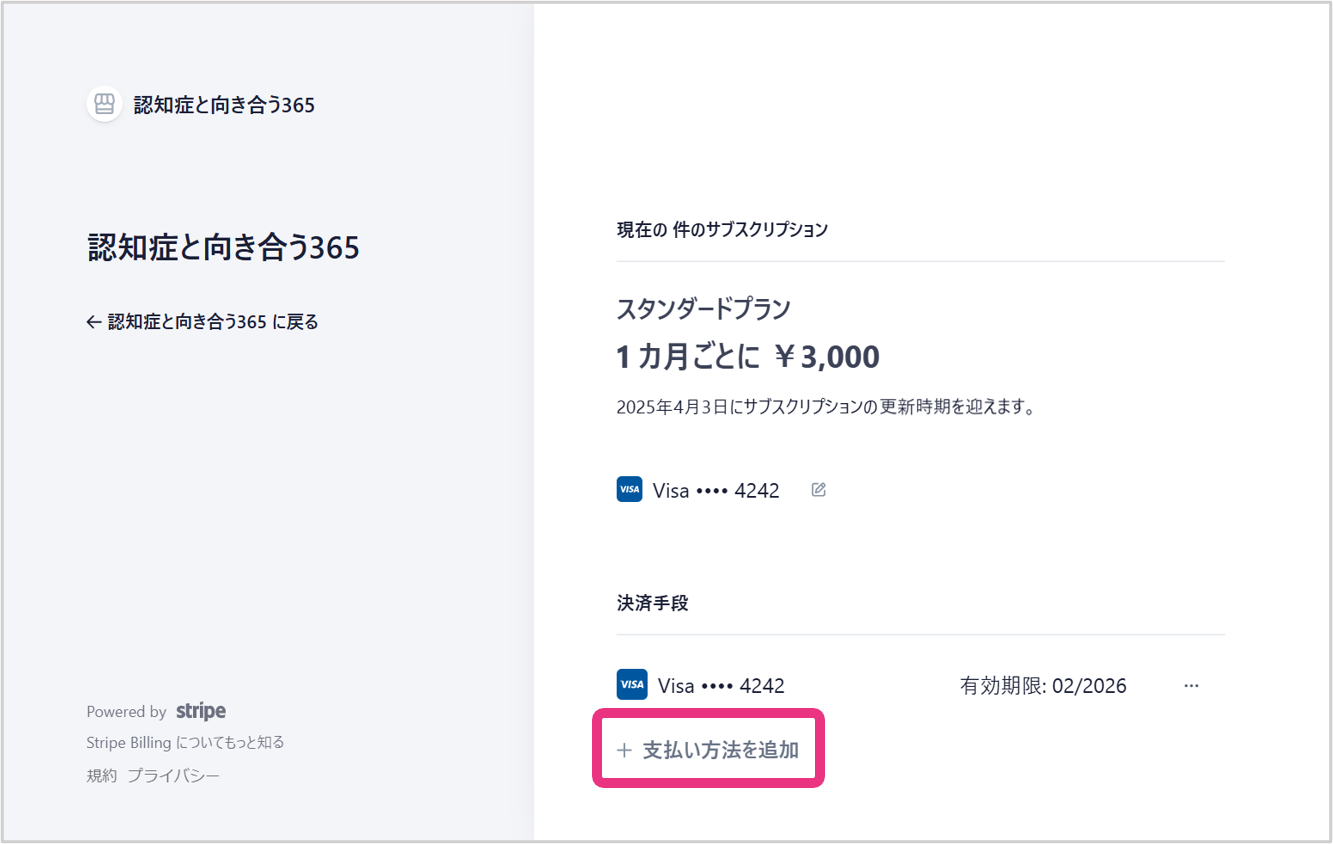Screen dimensions: 1333x844
Task: Click the Stripe logo next to Powered by
Action: [201, 711]
